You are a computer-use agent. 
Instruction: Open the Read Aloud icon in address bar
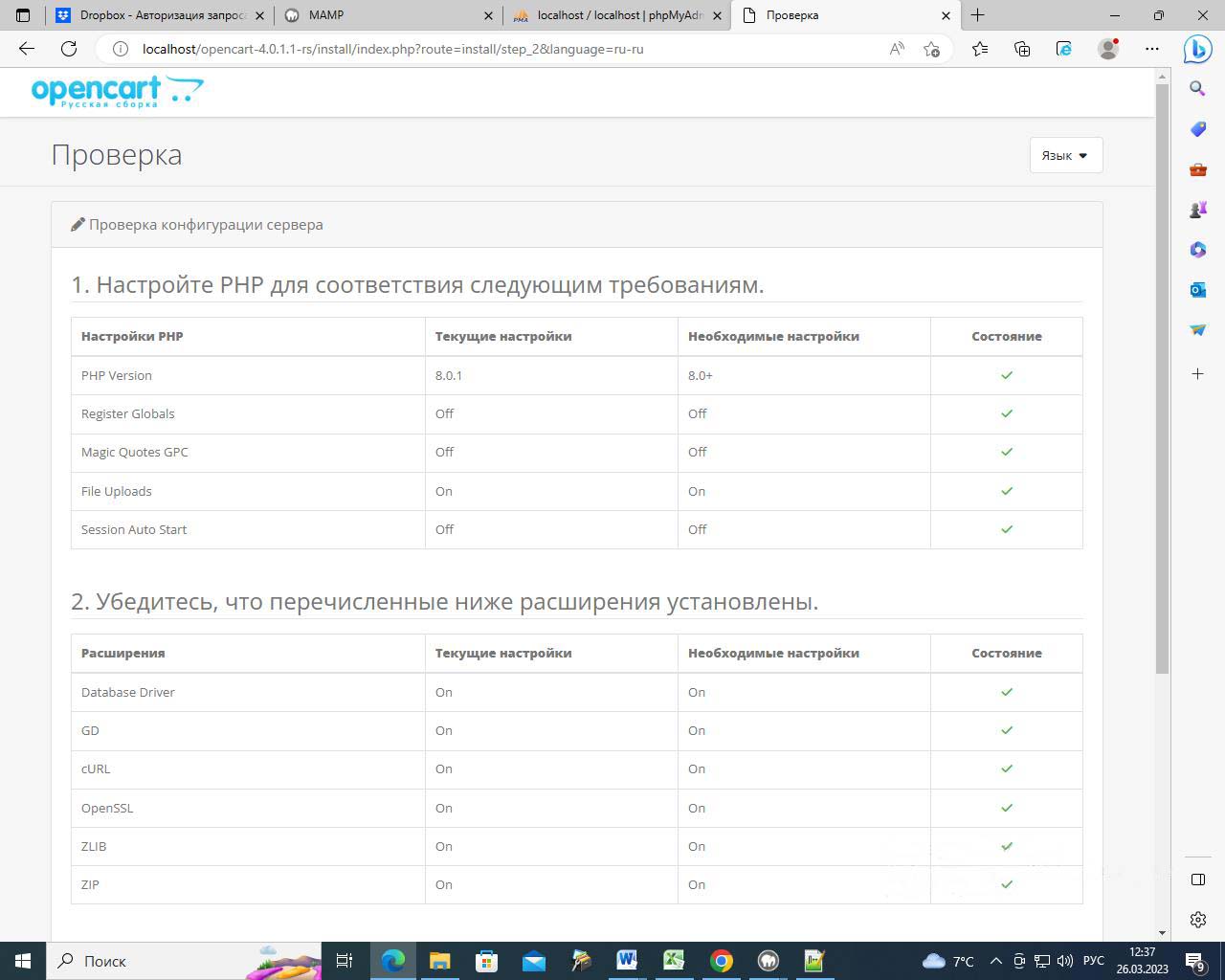point(897,49)
